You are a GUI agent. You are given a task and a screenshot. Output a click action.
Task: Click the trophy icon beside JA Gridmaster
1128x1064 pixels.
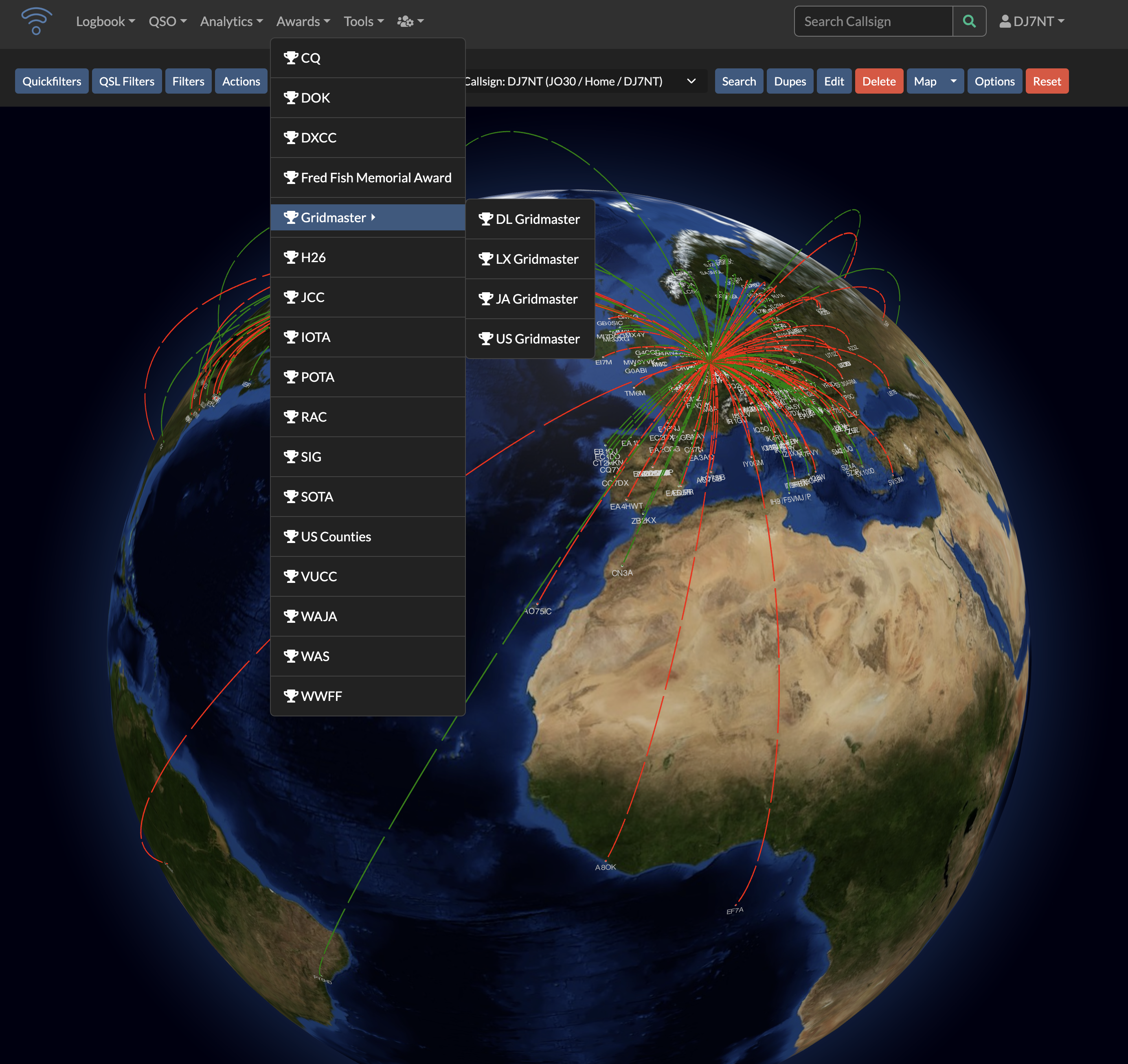pyautogui.click(x=486, y=299)
